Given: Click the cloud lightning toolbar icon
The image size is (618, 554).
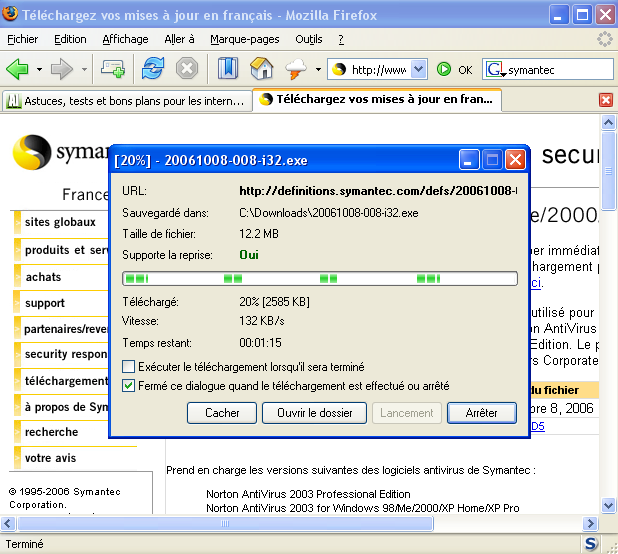Looking at the screenshot, I should tap(296, 69).
